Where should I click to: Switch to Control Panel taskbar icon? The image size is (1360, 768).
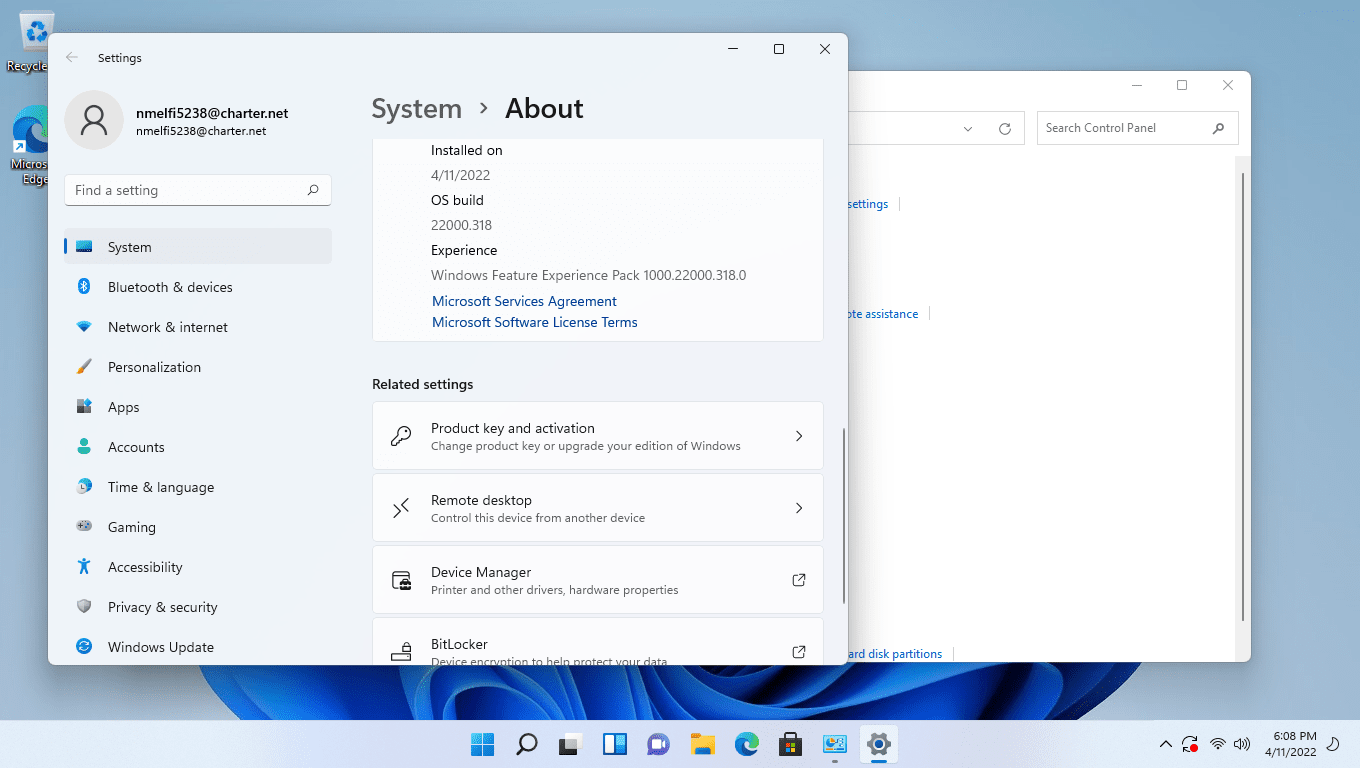point(834,744)
